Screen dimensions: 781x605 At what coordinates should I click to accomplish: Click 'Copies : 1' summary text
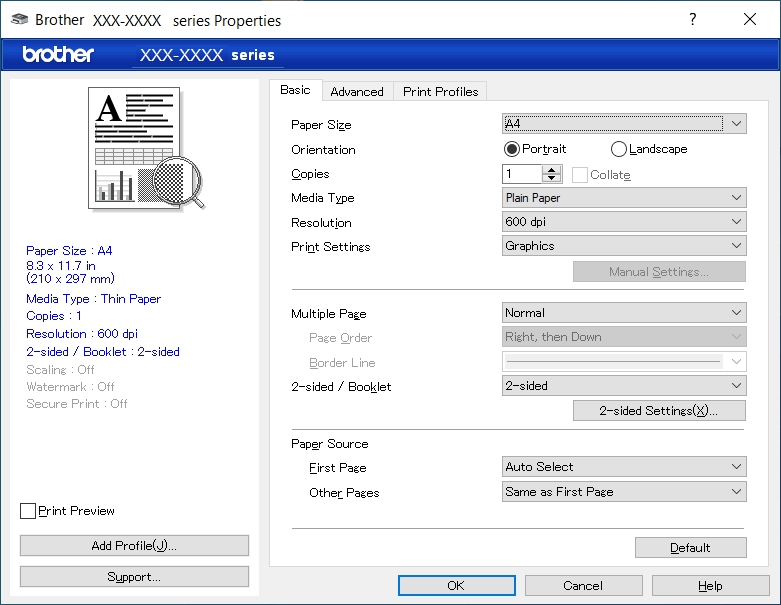[x=54, y=316]
